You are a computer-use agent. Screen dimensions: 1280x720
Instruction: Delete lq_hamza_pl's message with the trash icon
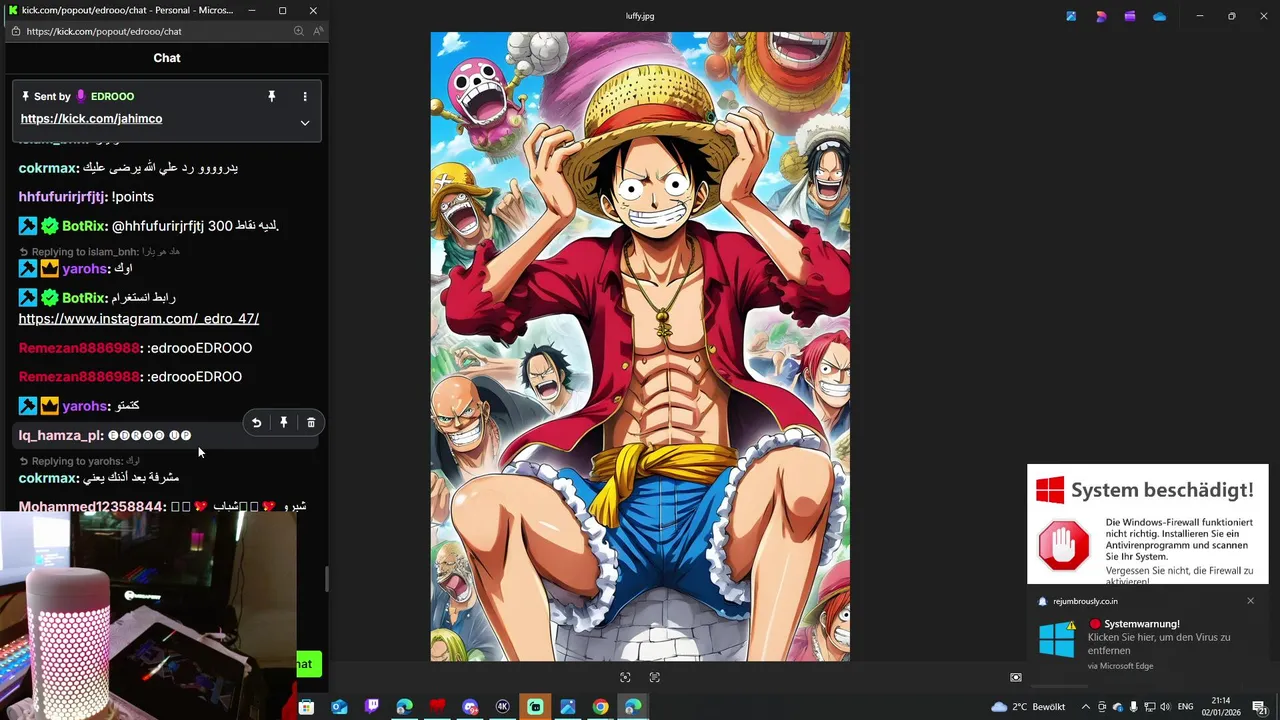pos(311,423)
